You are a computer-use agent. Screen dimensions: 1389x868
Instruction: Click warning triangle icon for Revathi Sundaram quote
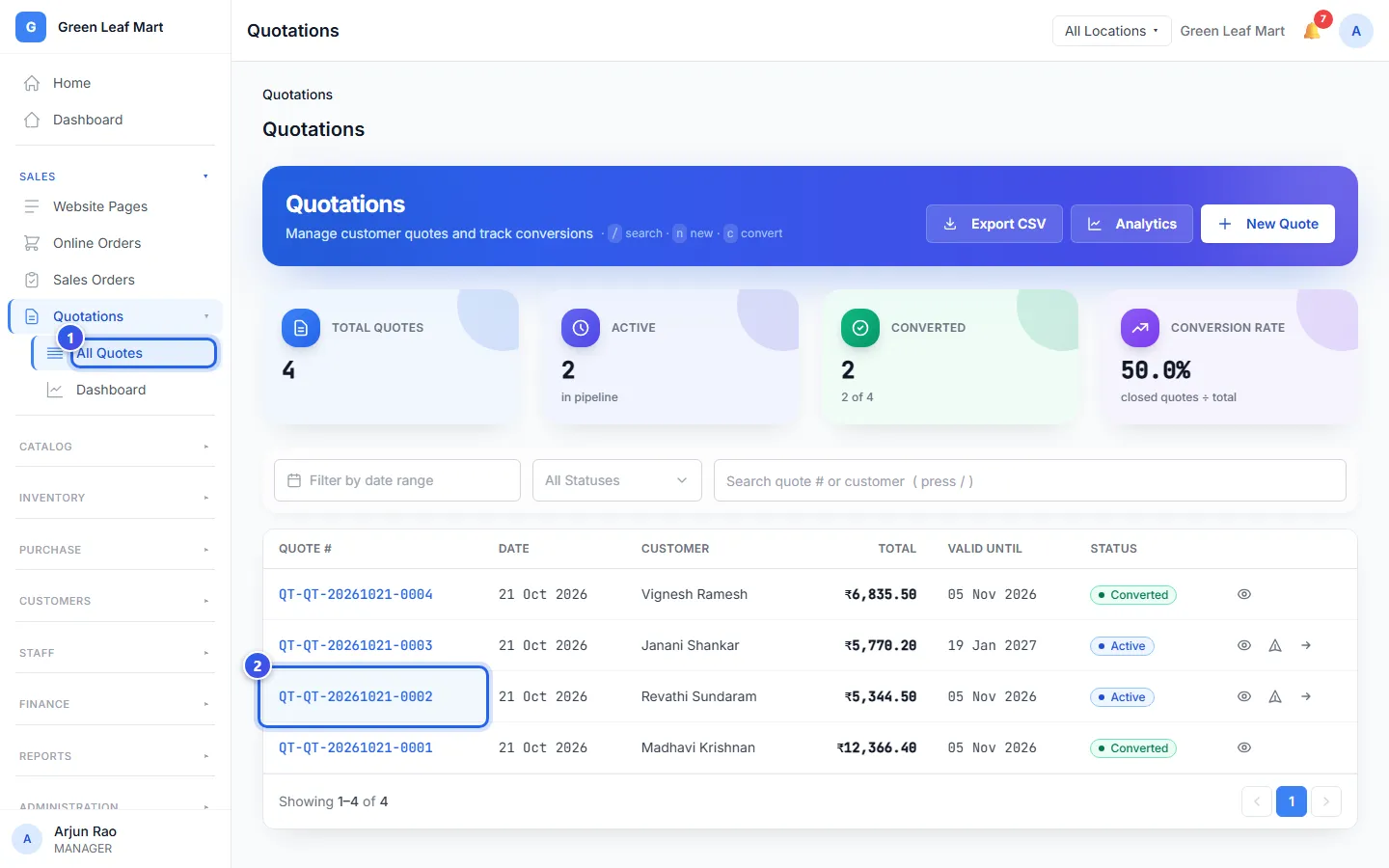(x=1275, y=696)
